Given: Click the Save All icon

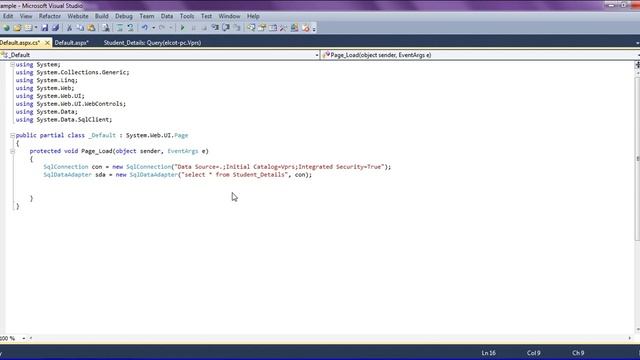Looking at the screenshot, I should 55,28.
